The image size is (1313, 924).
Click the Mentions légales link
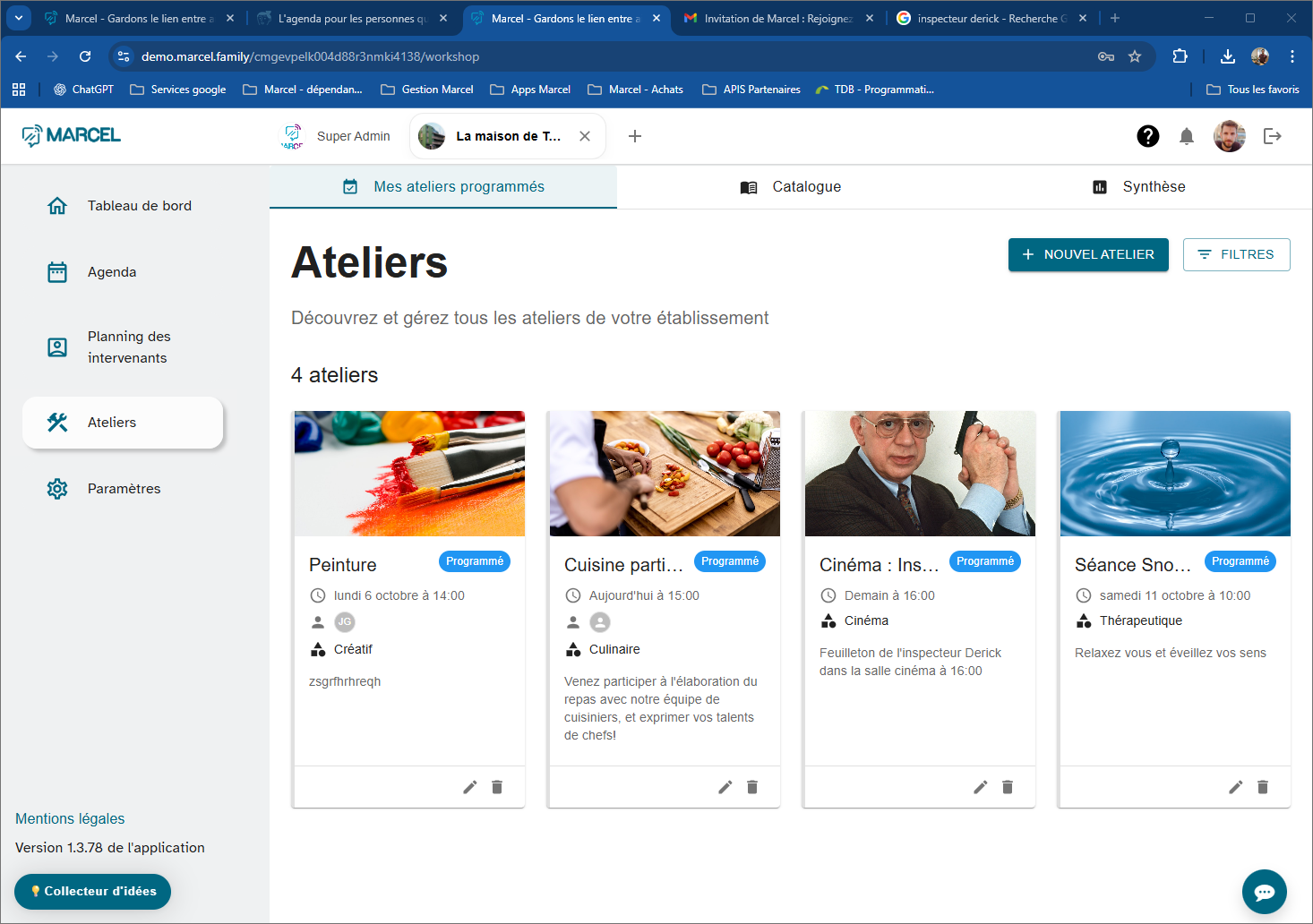(x=70, y=818)
